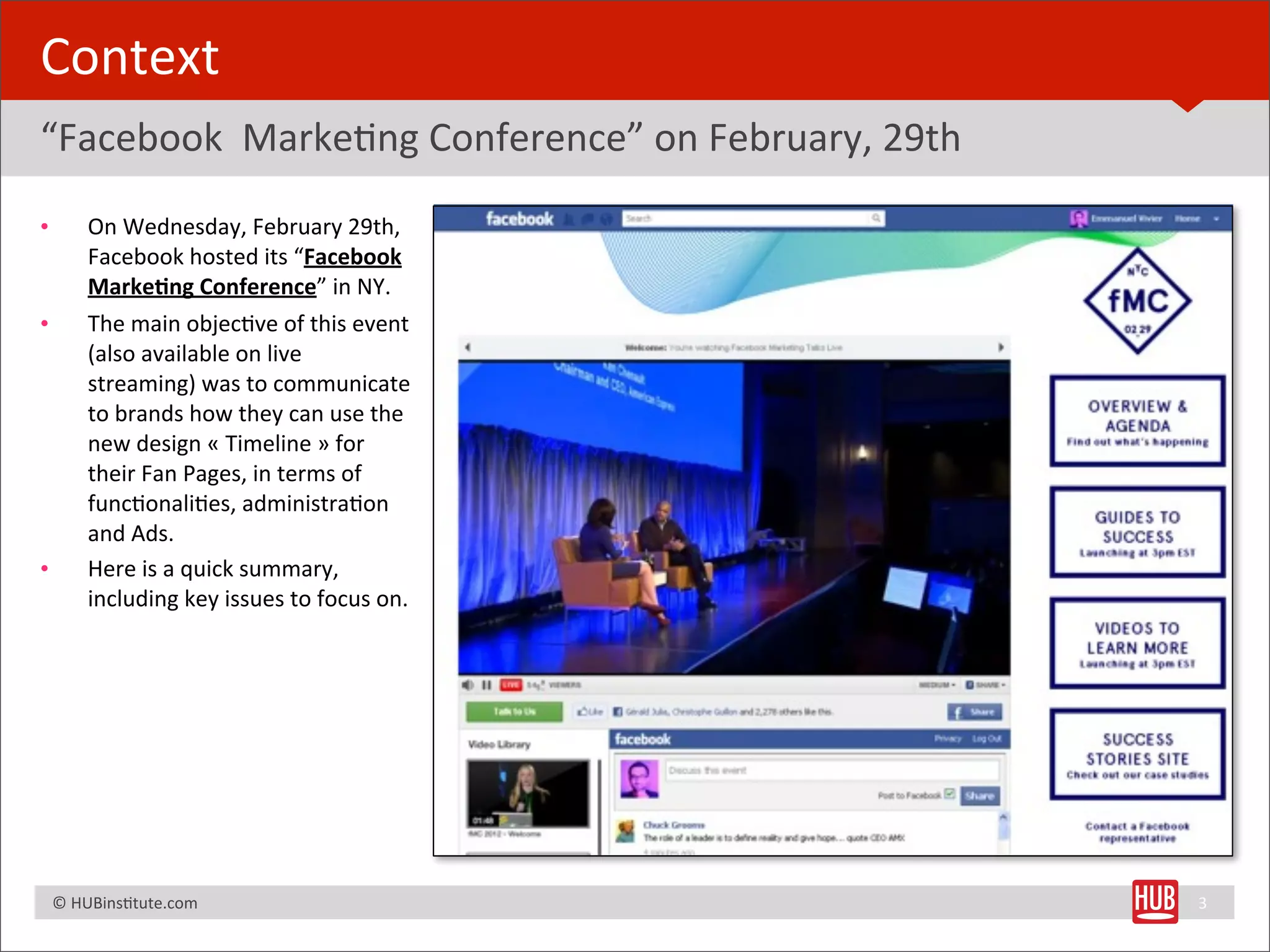
Task: Click the comments scrollbar up arrow
Action: click(1003, 818)
